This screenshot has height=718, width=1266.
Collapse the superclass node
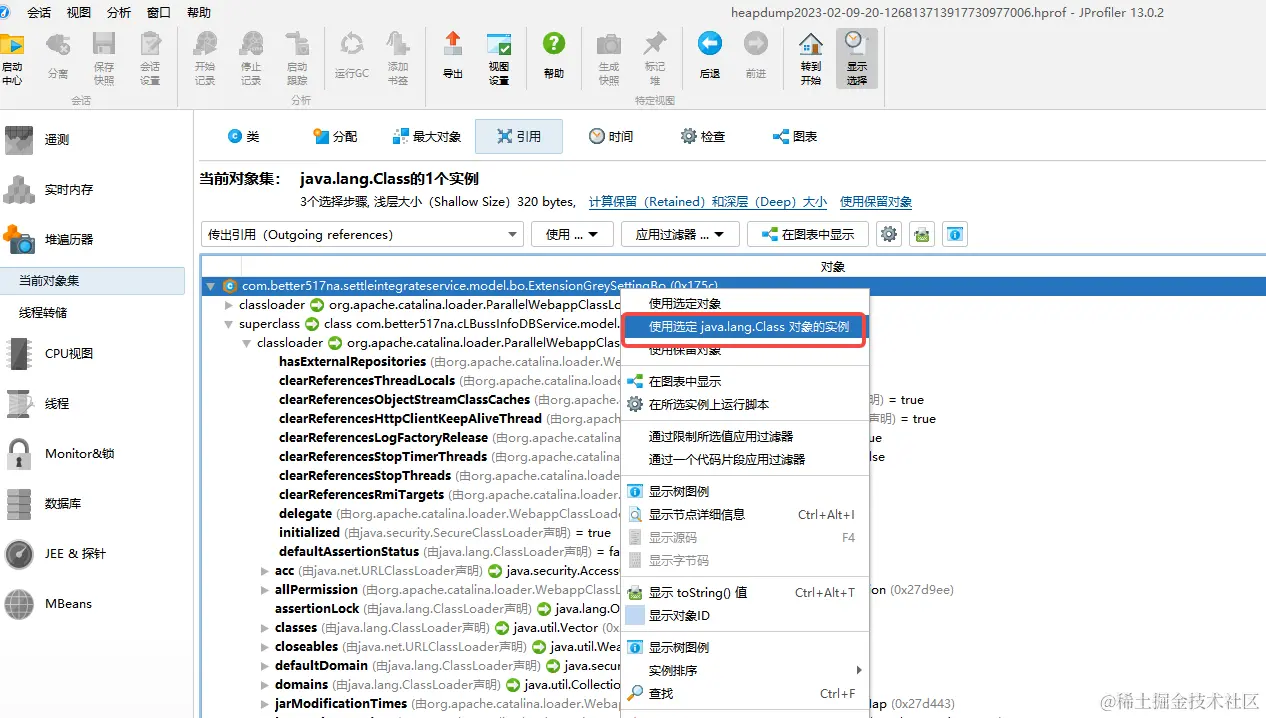click(x=229, y=324)
